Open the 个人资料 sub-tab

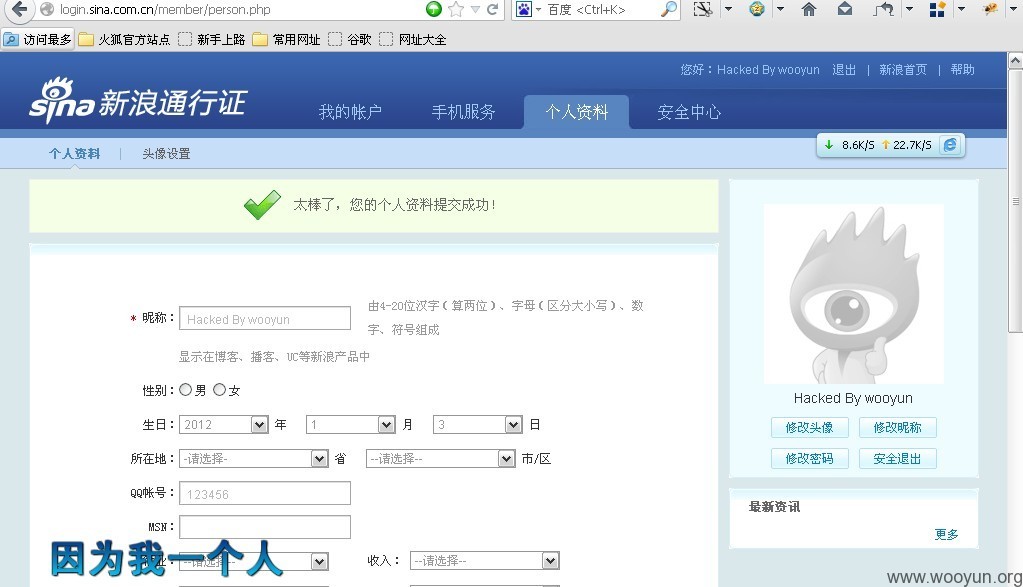click(74, 153)
